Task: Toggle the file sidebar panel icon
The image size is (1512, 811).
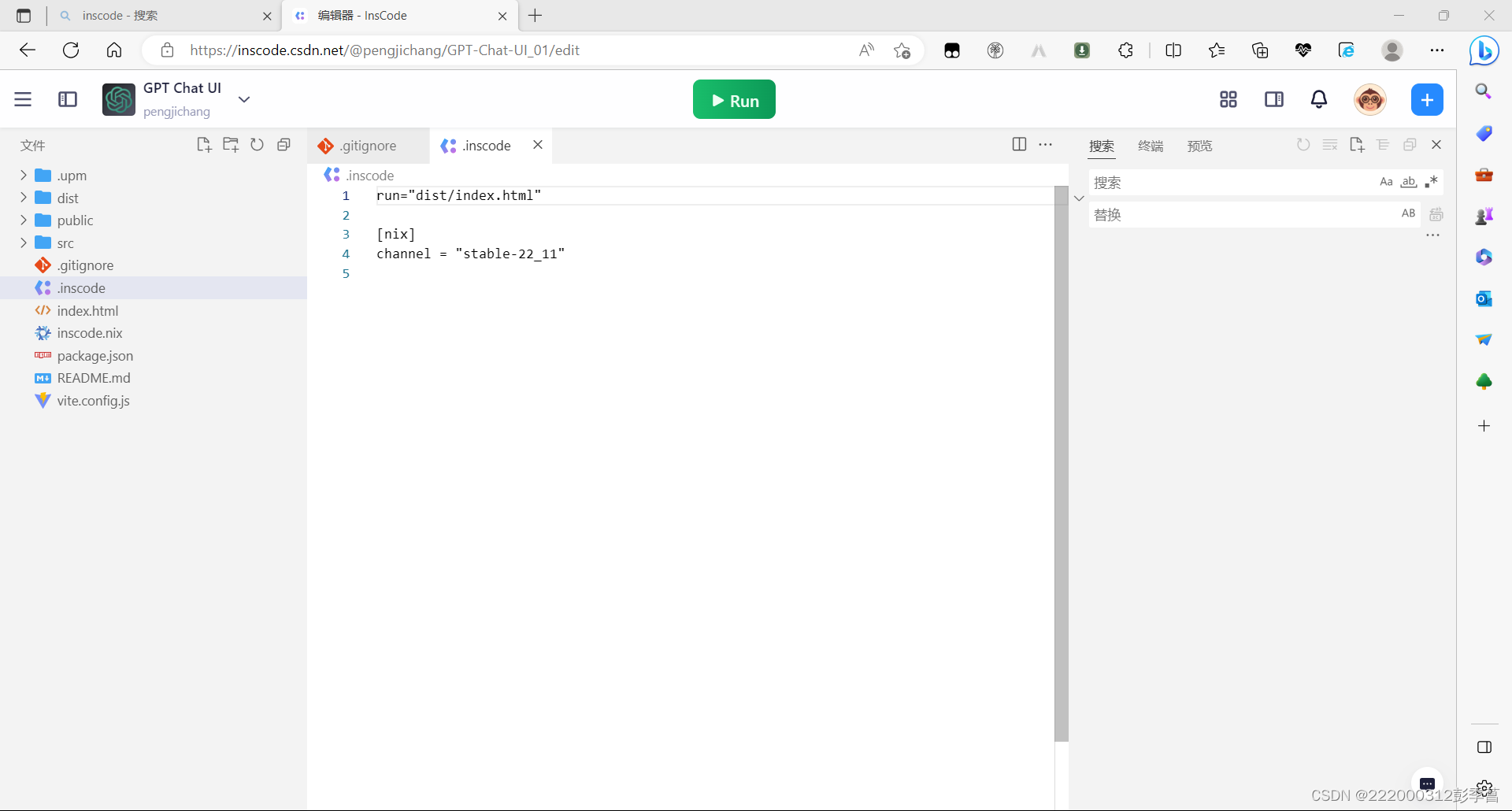Action: [x=68, y=99]
